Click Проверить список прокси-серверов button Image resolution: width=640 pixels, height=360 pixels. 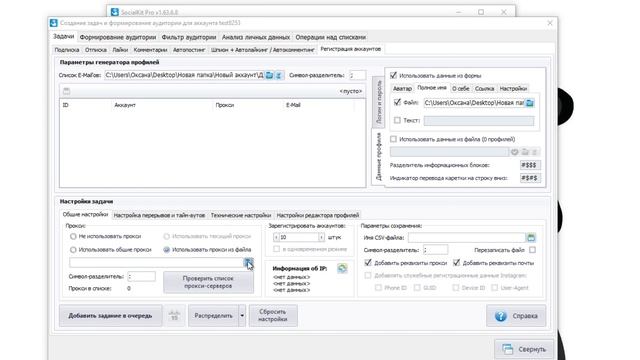(208, 282)
